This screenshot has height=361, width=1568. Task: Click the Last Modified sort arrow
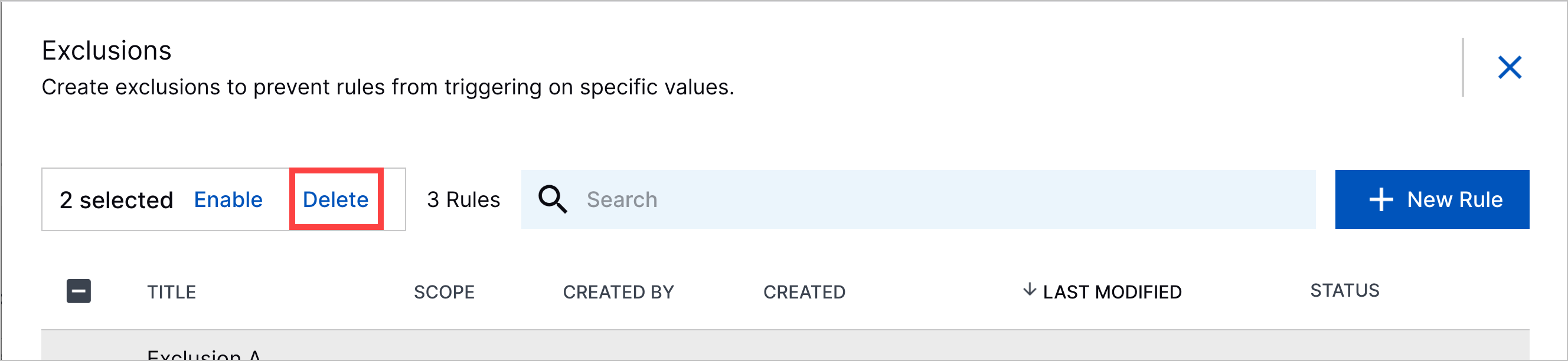(x=1030, y=289)
